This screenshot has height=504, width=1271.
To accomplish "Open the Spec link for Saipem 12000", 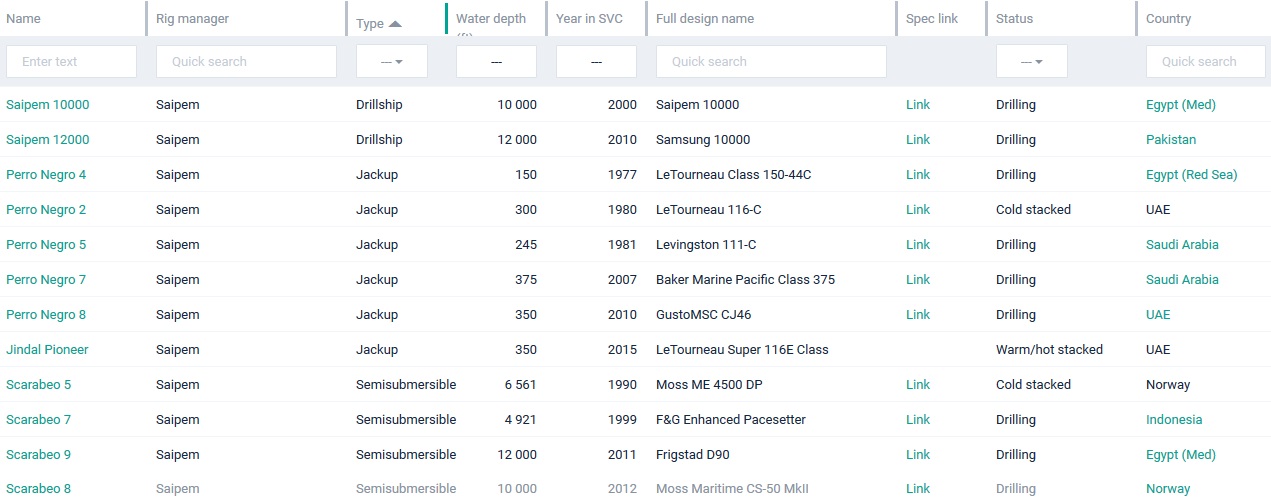I will point(918,140).
